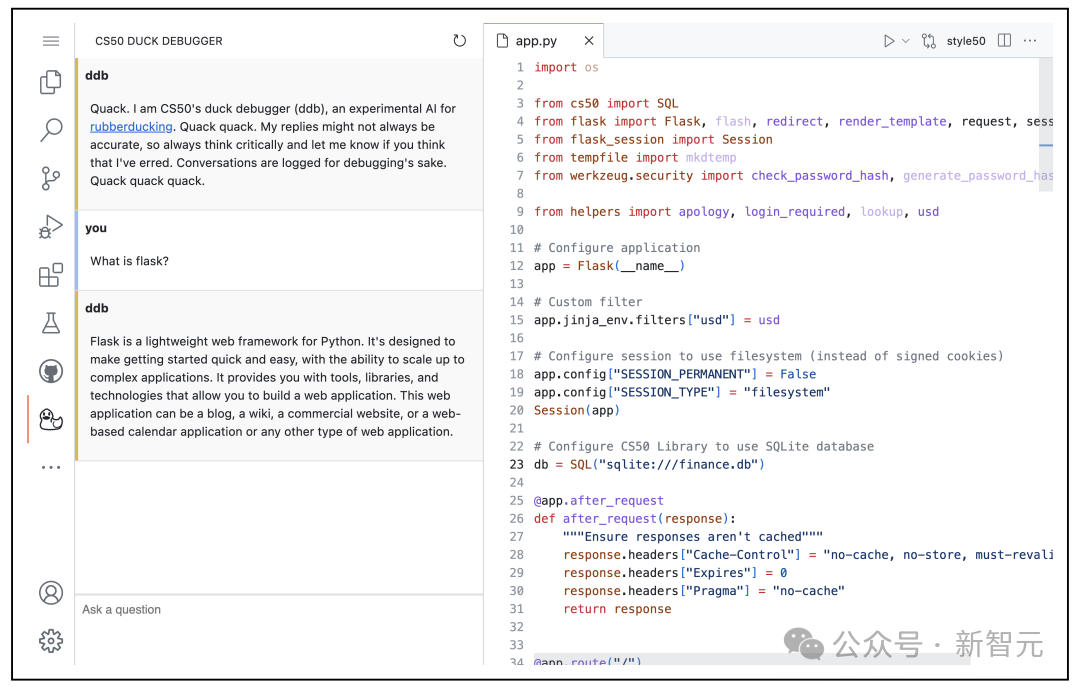
Task: Select the app.py editor tab
Action: (x=536, y=41)
